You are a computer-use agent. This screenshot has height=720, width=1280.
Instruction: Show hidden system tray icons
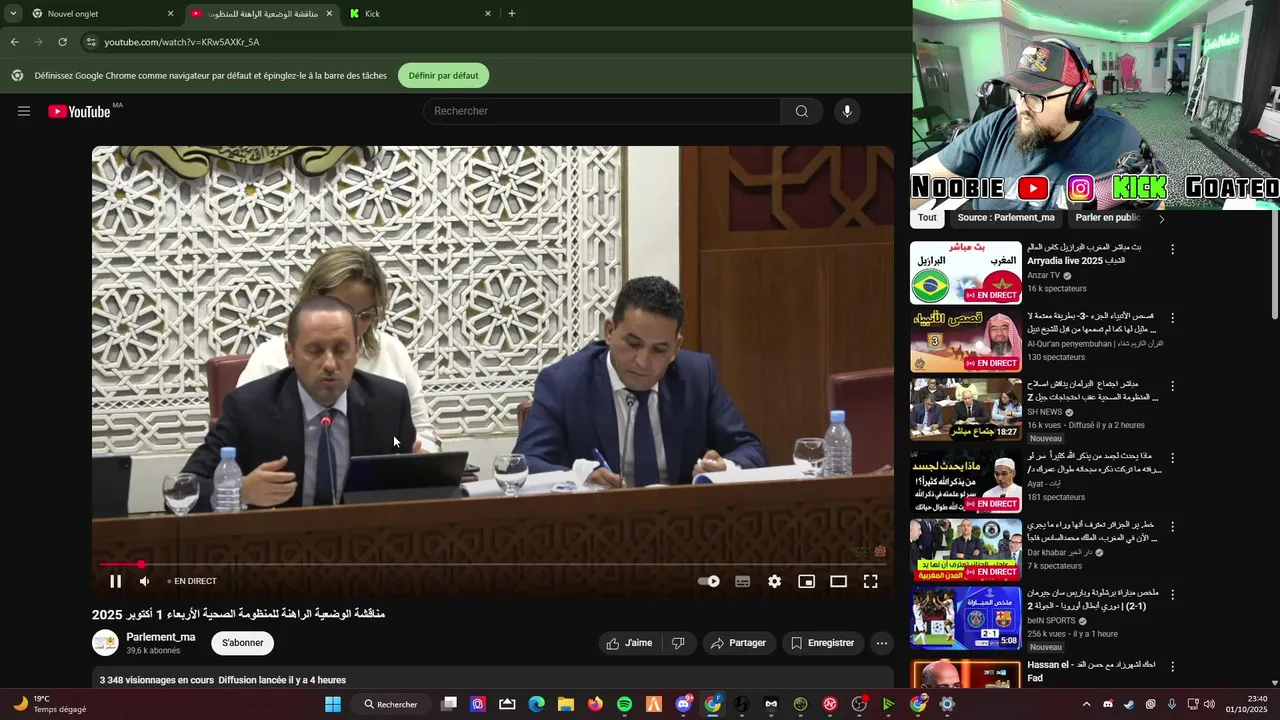tap(1086, 704)
